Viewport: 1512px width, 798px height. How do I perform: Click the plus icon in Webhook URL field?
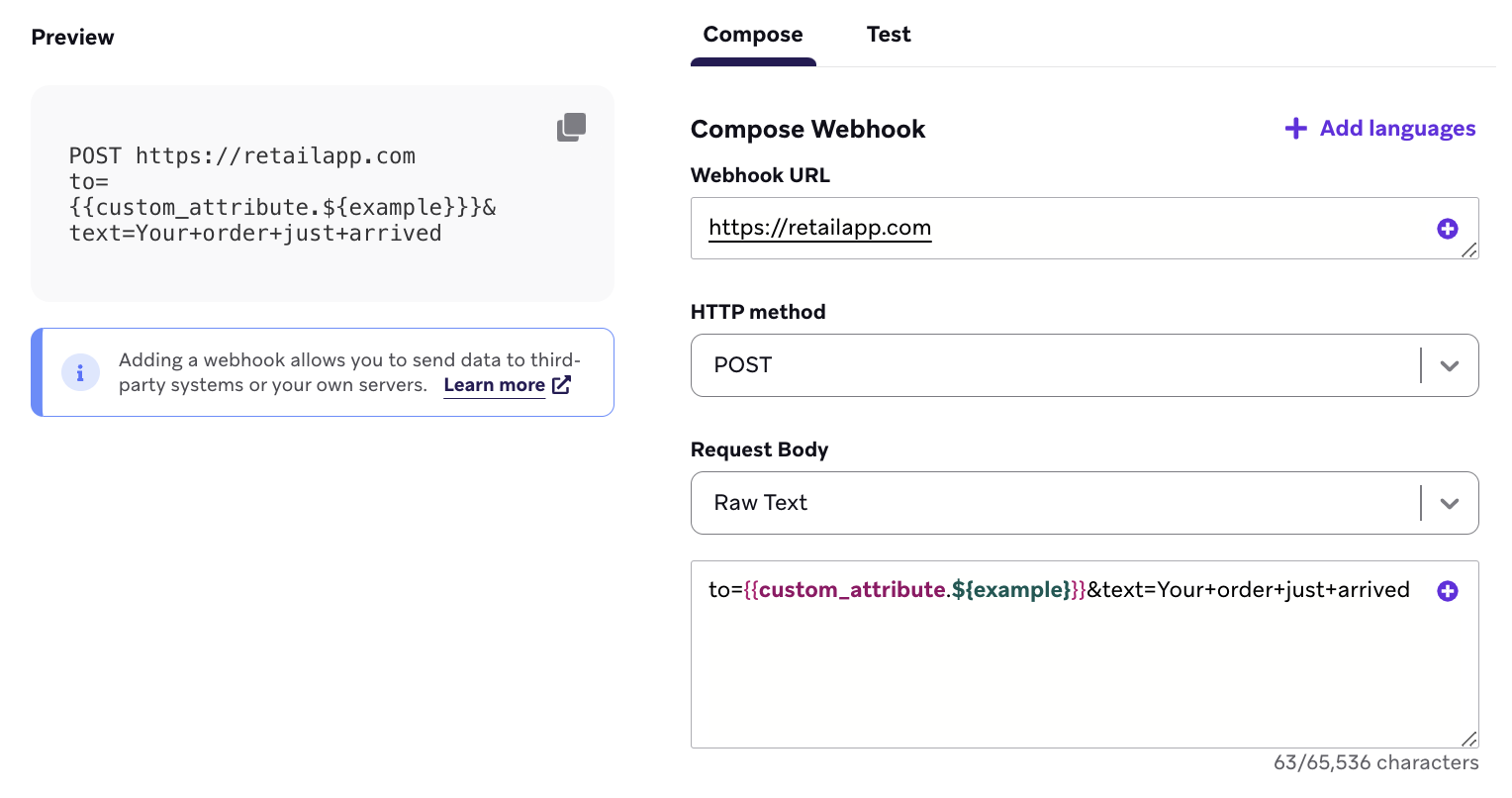(x=1447, y=229)
